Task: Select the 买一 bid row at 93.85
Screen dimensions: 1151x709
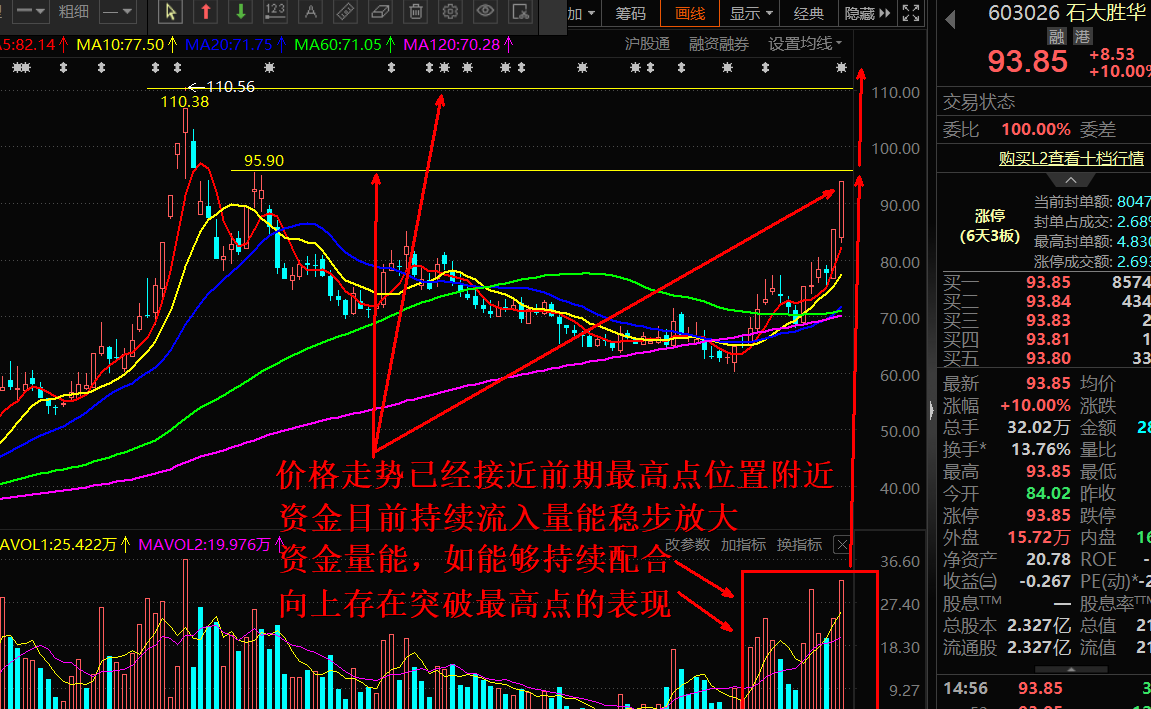Action: tap(1047, 282)
